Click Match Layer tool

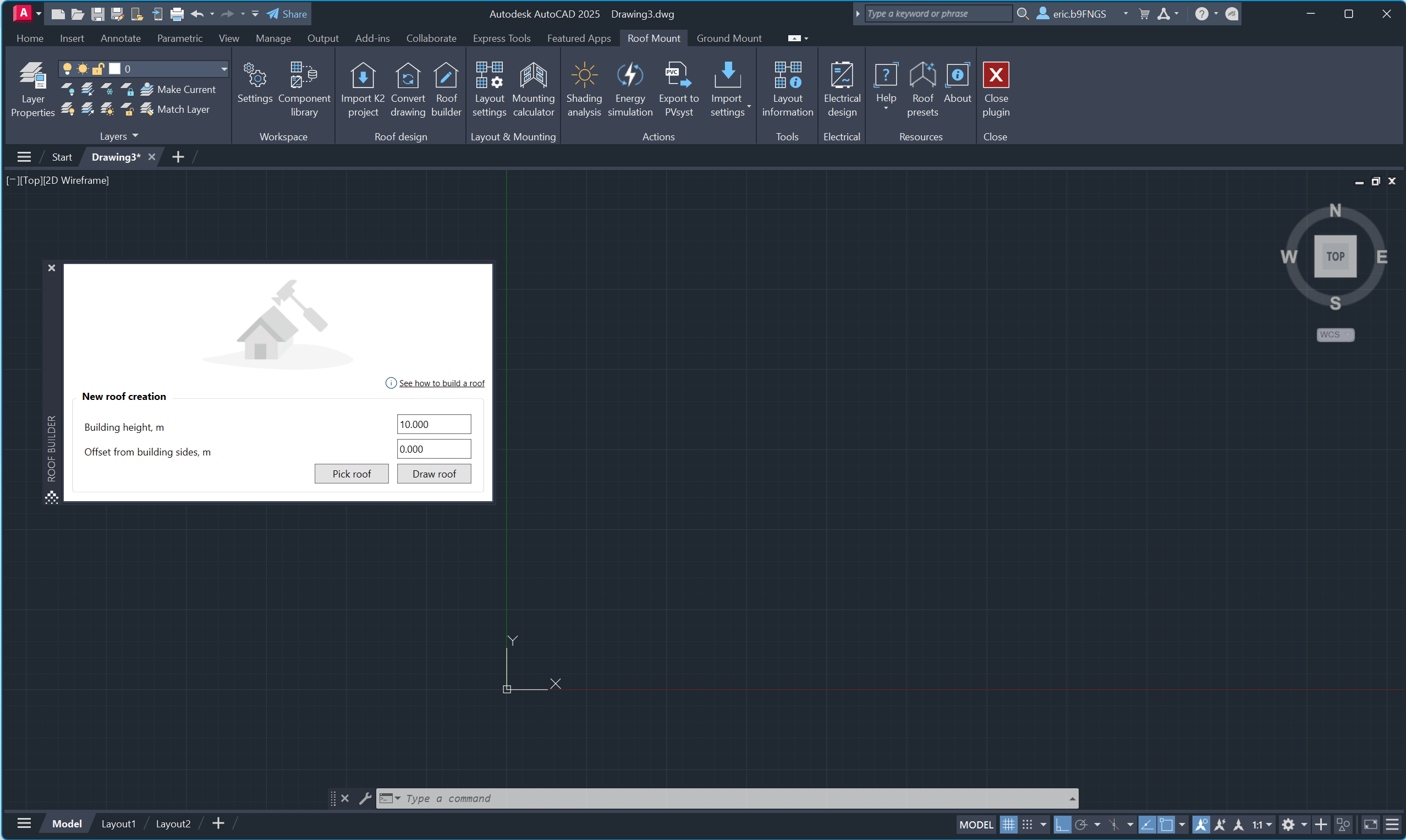(x=175, y=109)
